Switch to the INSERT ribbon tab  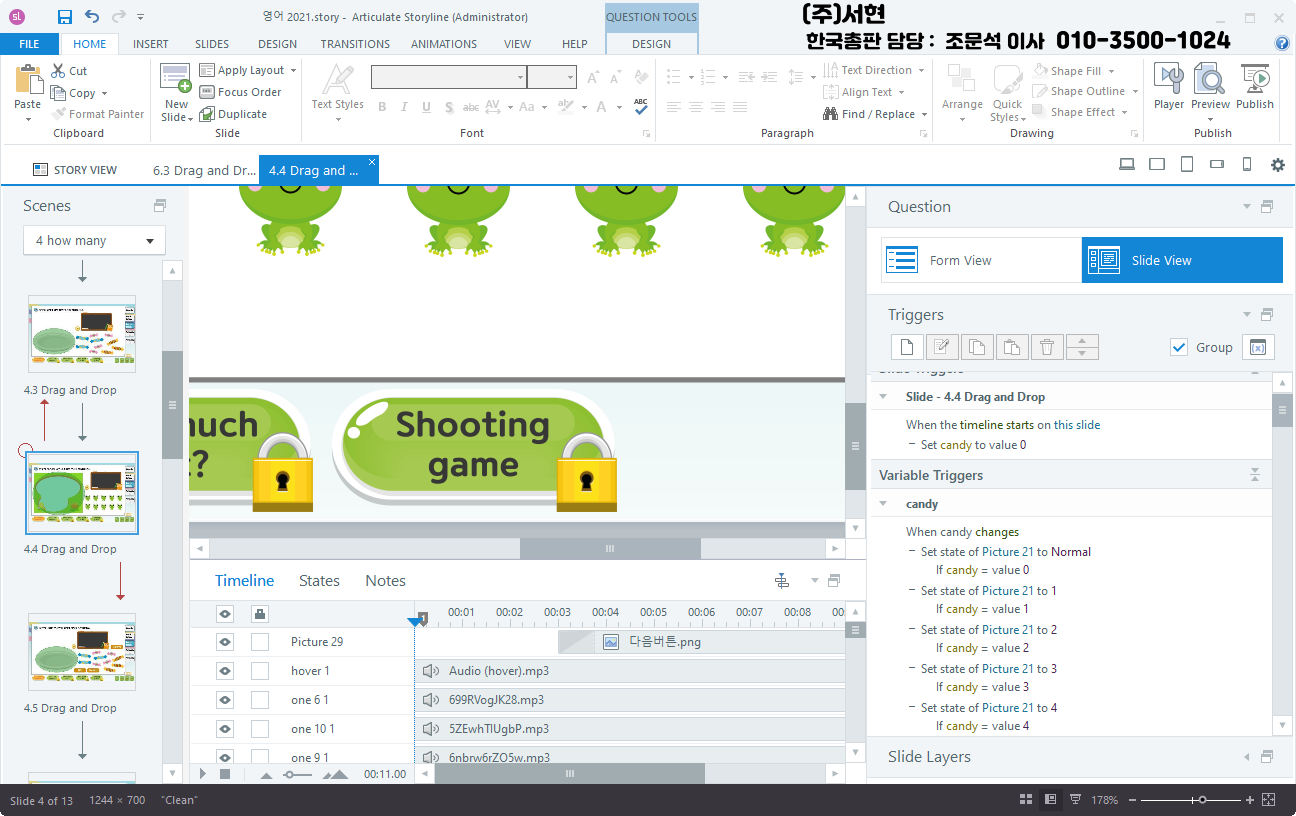[151, 44]
